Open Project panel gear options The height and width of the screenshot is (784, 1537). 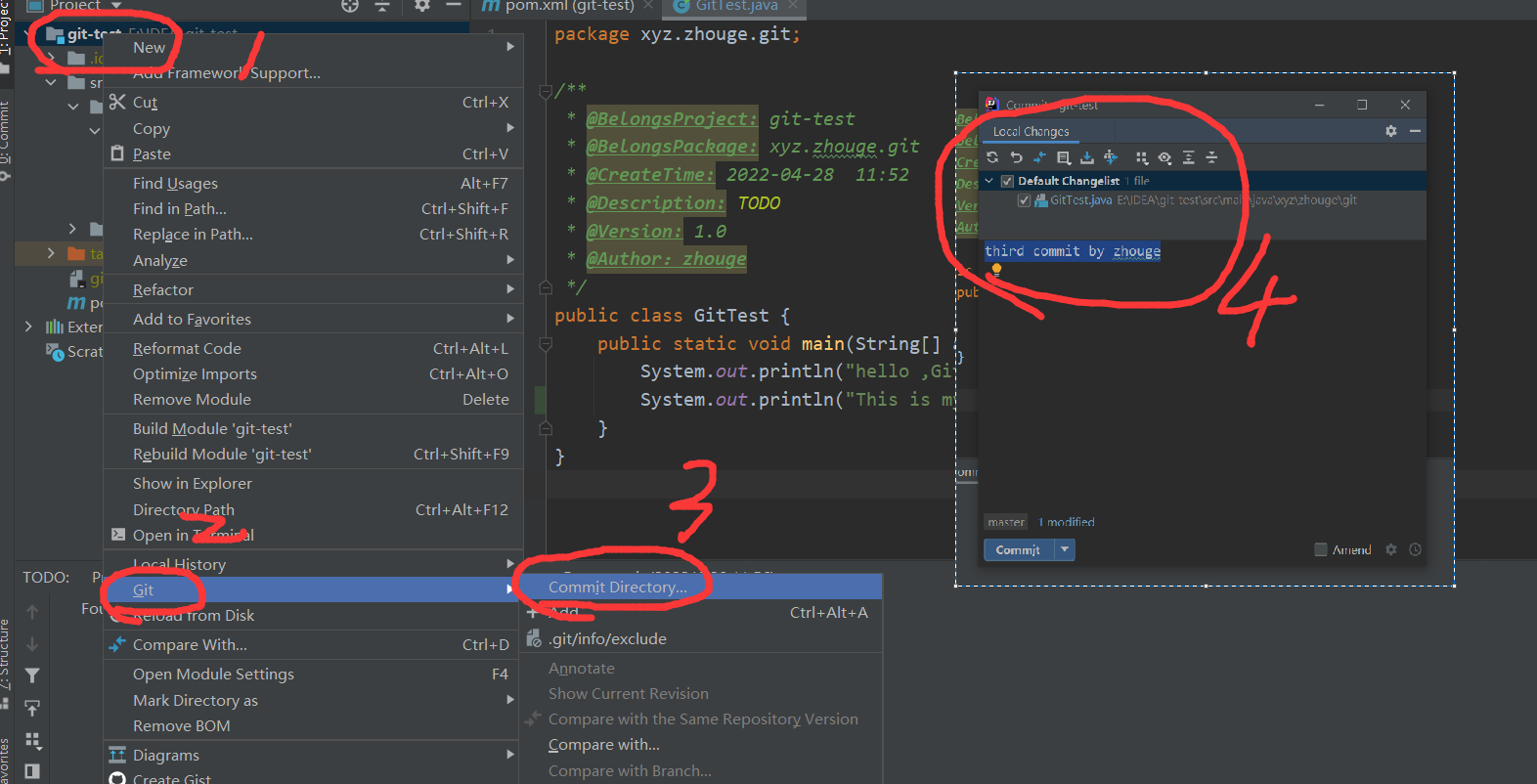tap(422, 5)
